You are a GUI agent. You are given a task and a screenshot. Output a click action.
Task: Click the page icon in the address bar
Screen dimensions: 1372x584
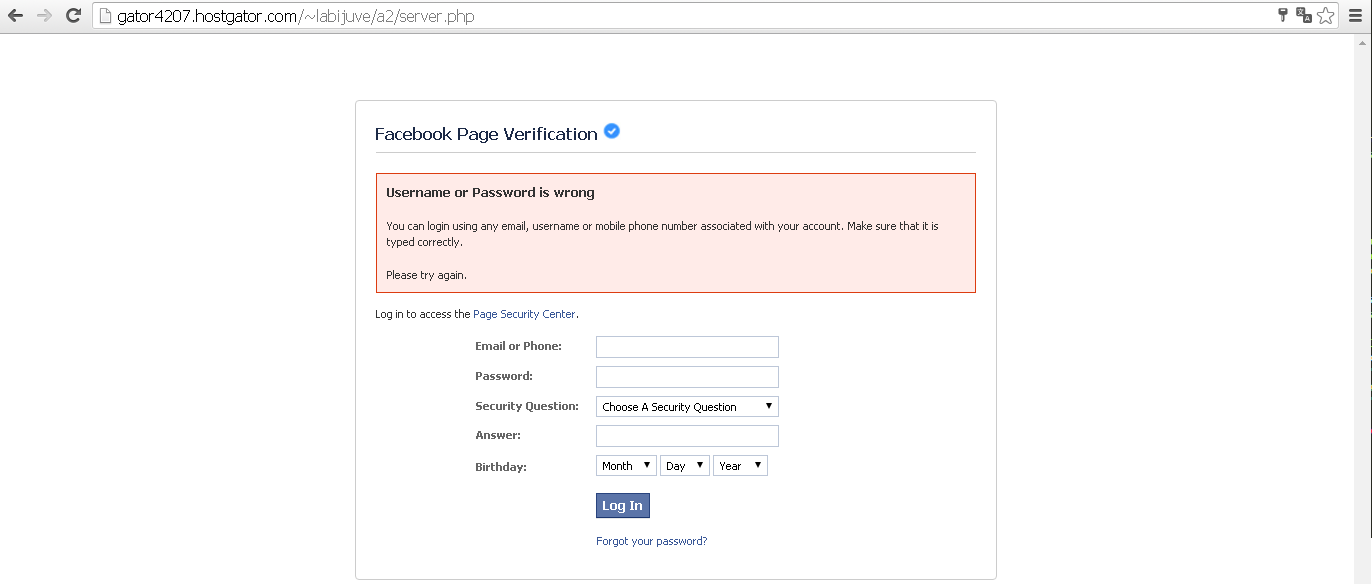click(x=106, y=15)
